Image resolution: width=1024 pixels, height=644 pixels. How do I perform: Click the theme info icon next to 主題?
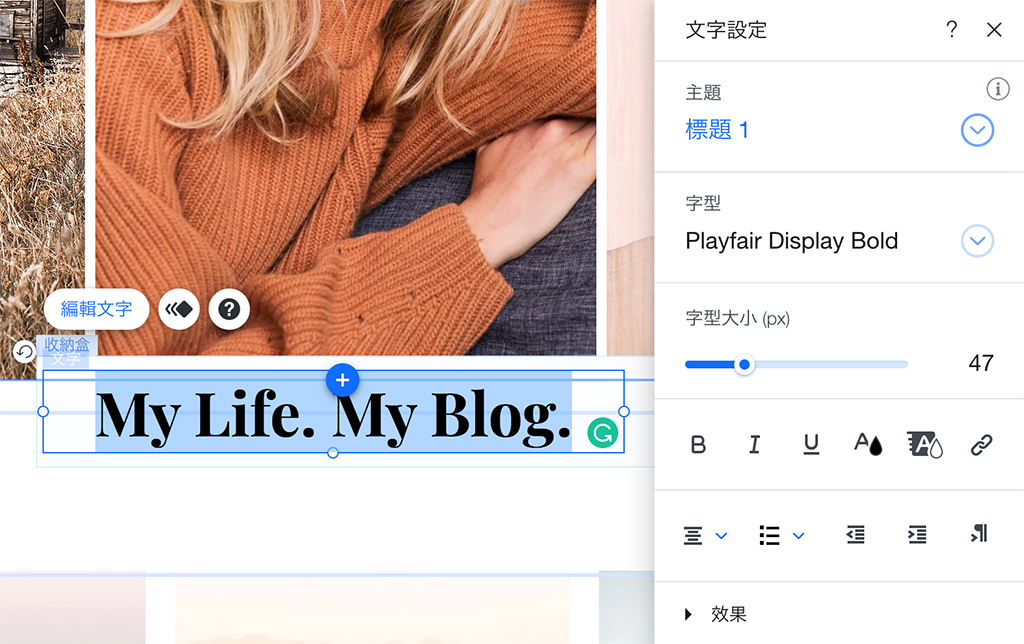[997, 89]
